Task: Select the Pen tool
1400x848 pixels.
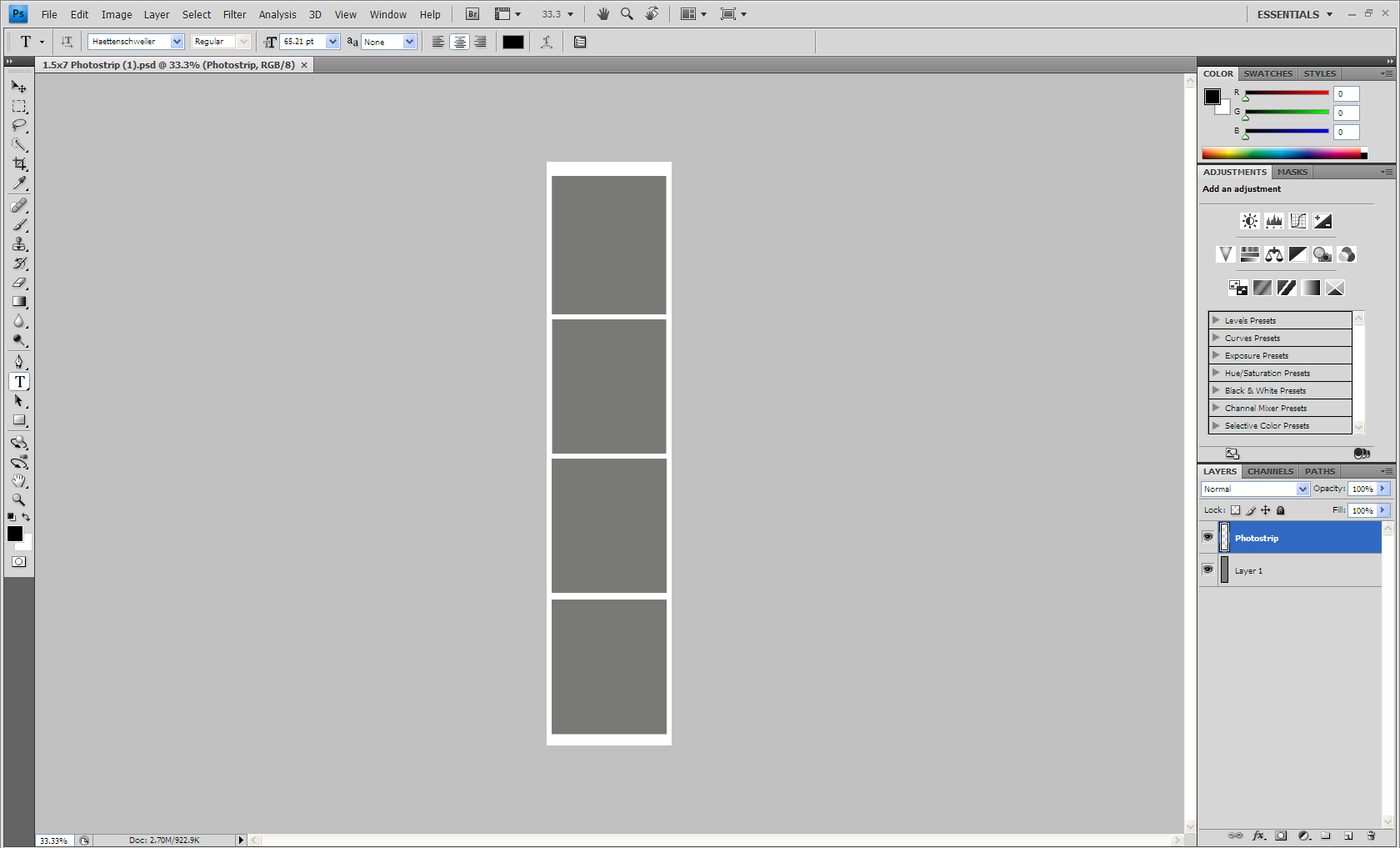Action: 19,362
